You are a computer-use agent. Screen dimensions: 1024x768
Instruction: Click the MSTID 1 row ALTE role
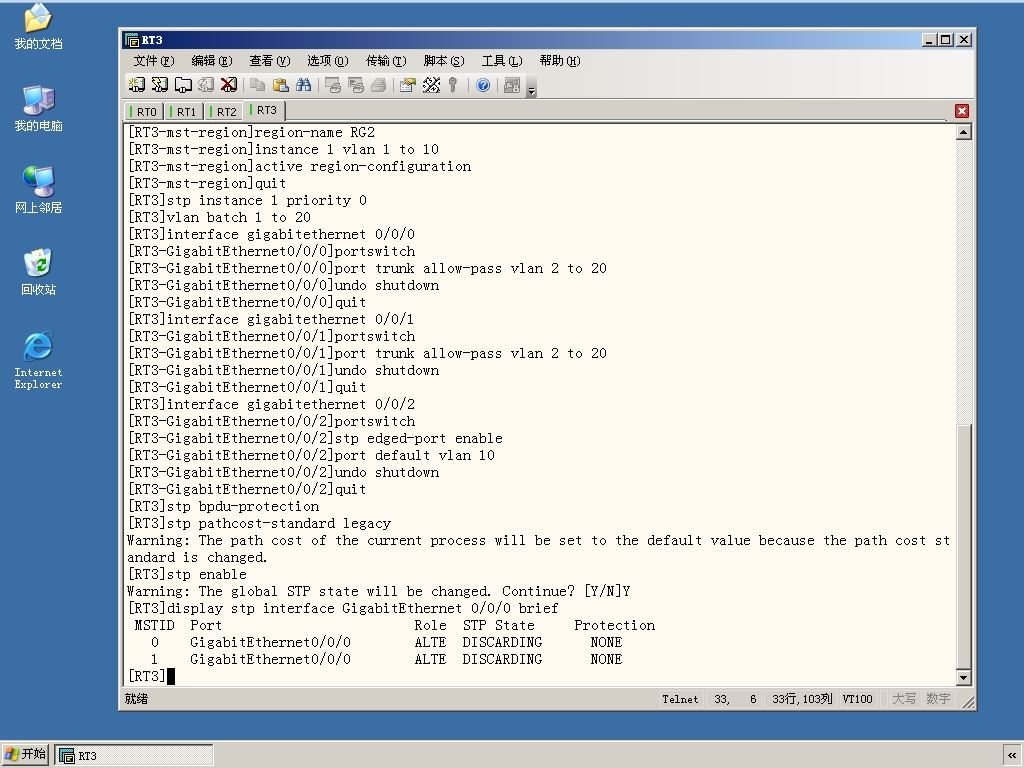[x=430, y=659]
